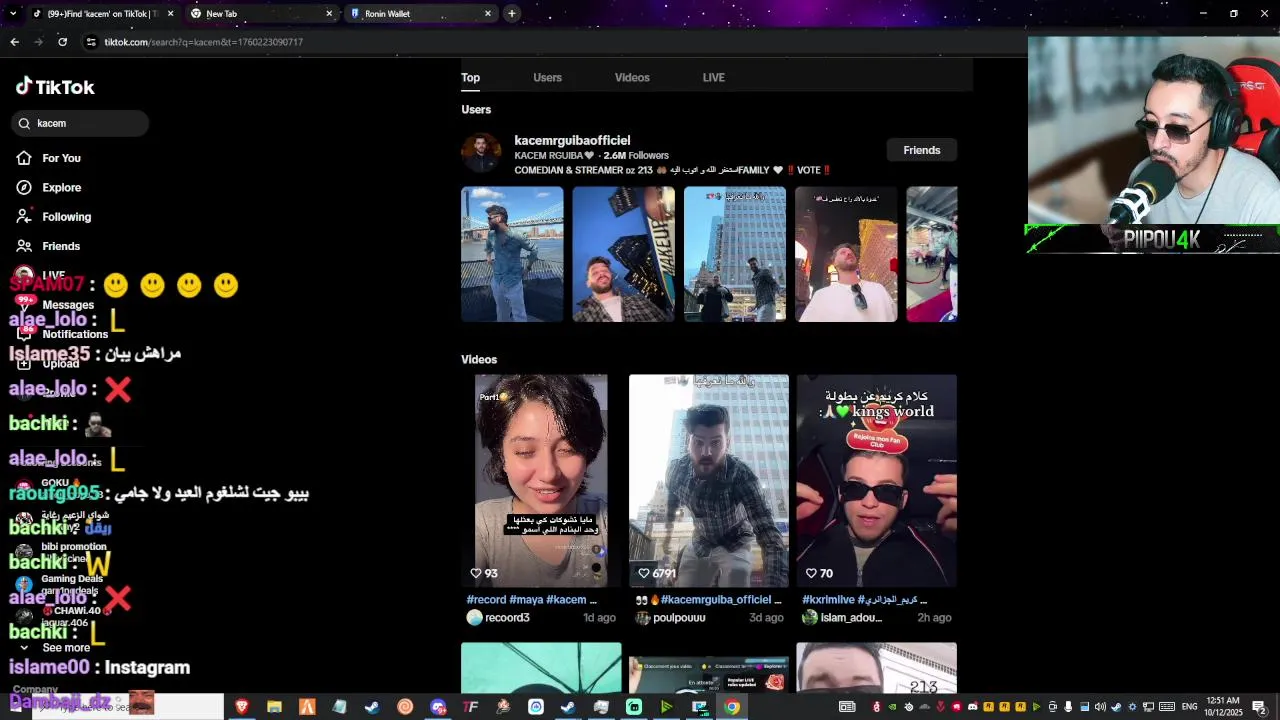Open Brave browser from taskbar
1280x720 pixels.
(x=241, y=707)
